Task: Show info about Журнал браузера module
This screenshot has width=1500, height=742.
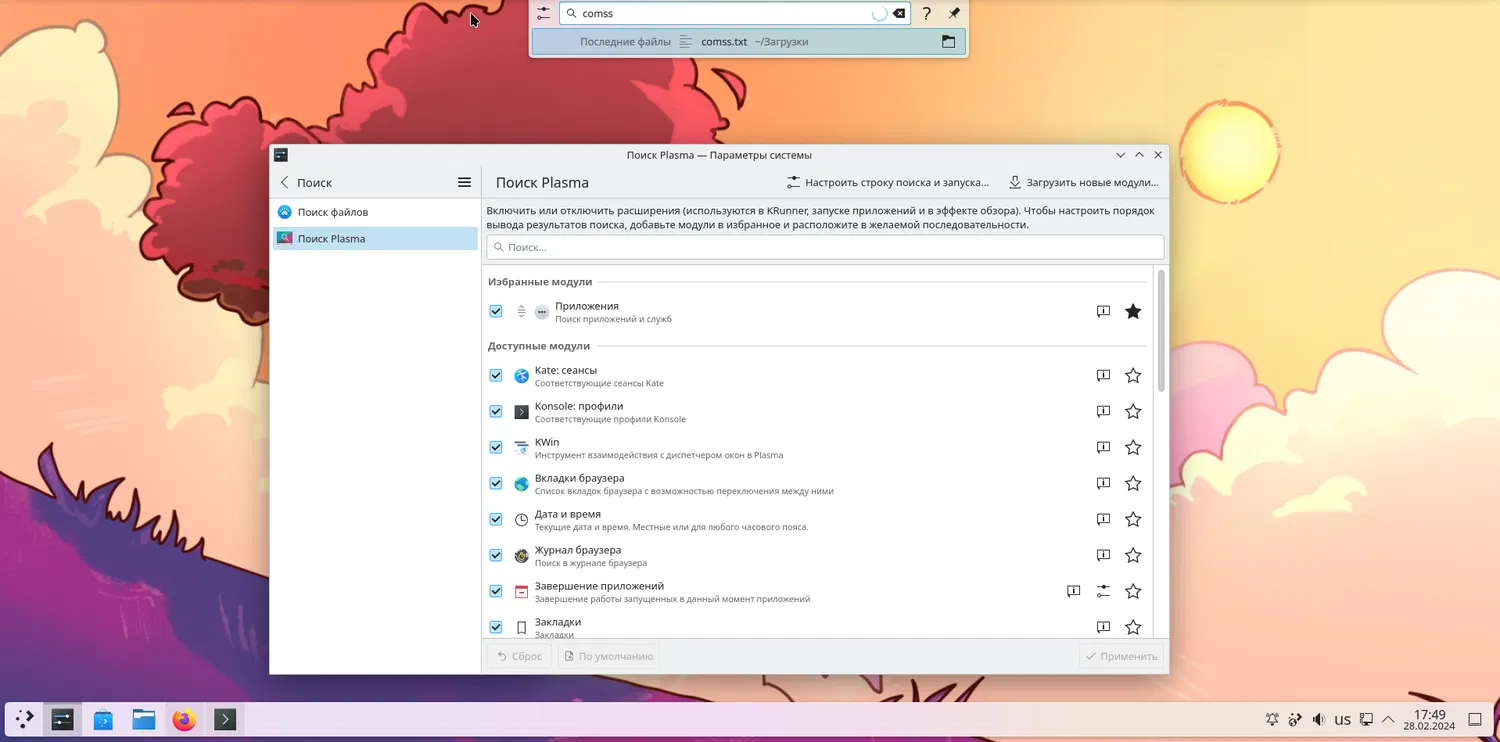Action: [1103, 556]
